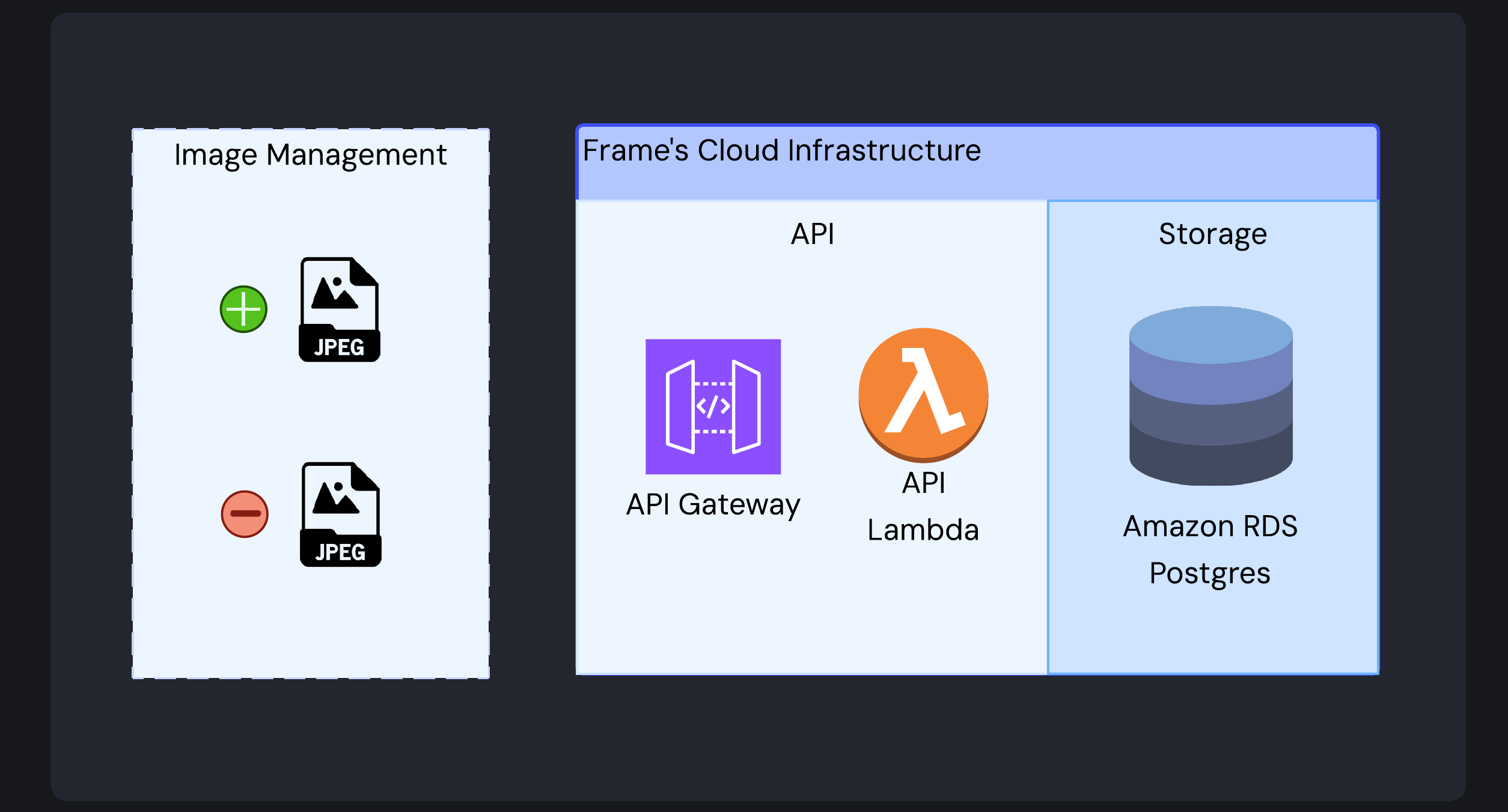Click the red minus remove-image icon
1508x812 pixels.
[245, 514]
